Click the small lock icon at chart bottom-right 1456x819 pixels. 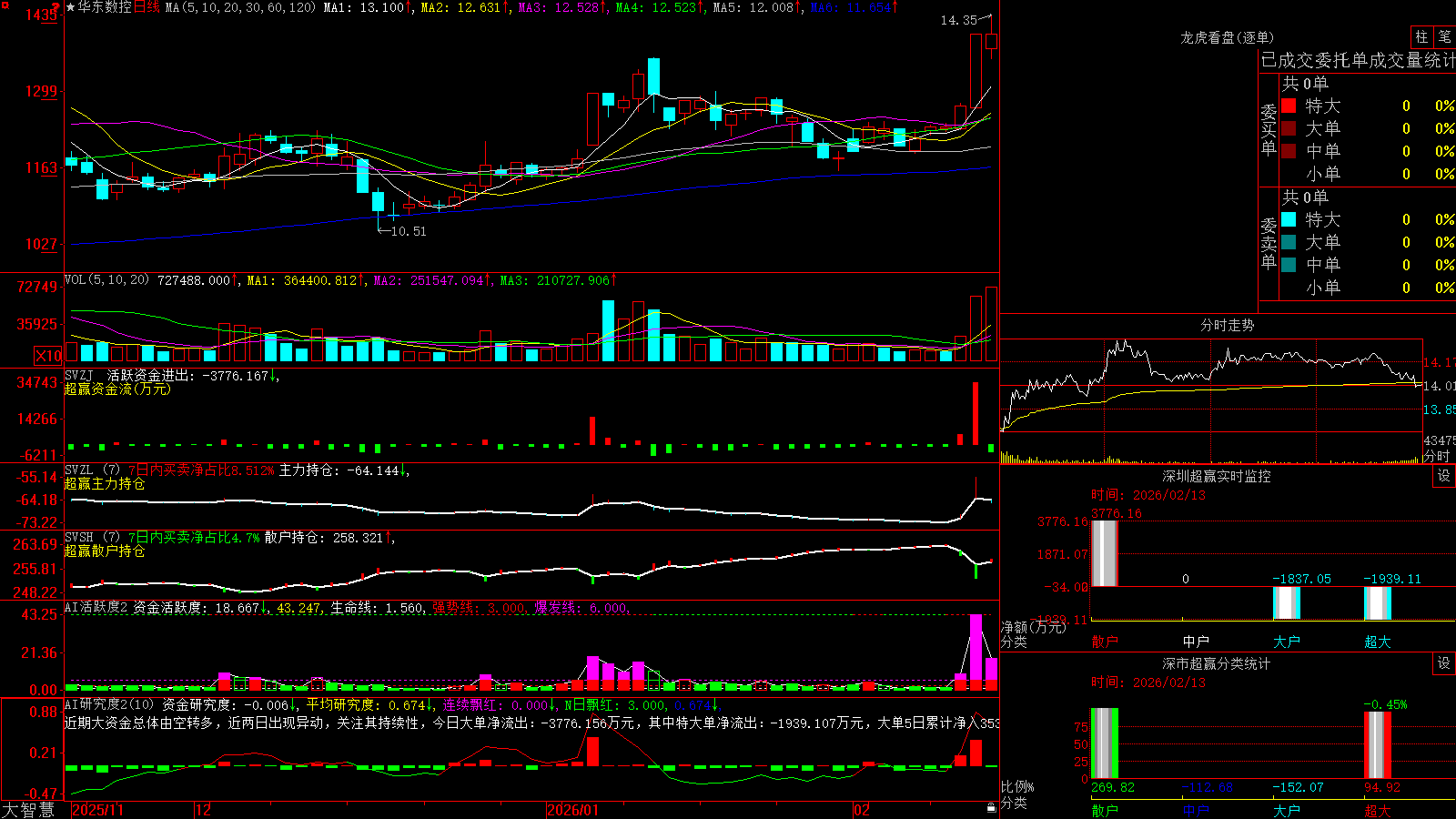(x=992, y=808)
